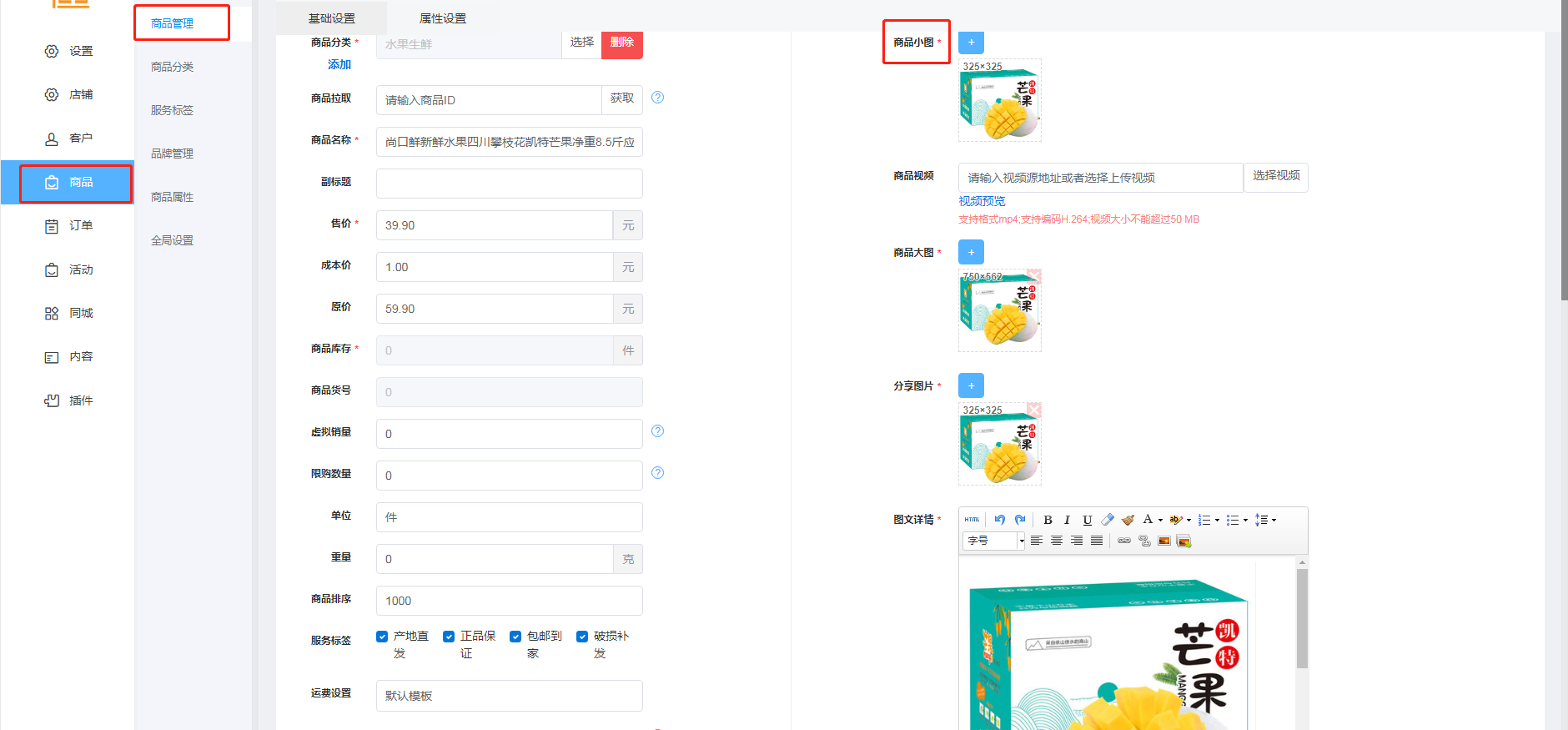Screen dimensions: 1568x730
Task: Switch to 基础设置 tab
Action: 331,18
